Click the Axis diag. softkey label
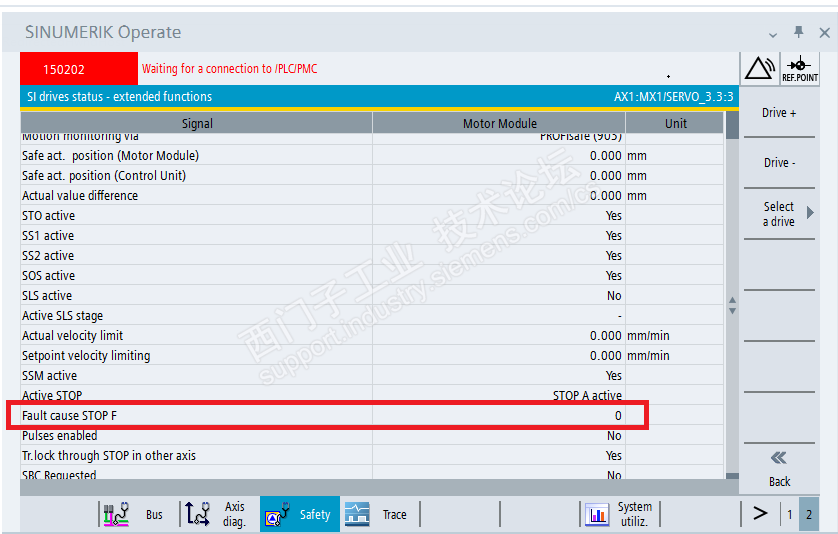Image resolution: width=838 pixels, height=534 pixels. [x=234, y=514]
